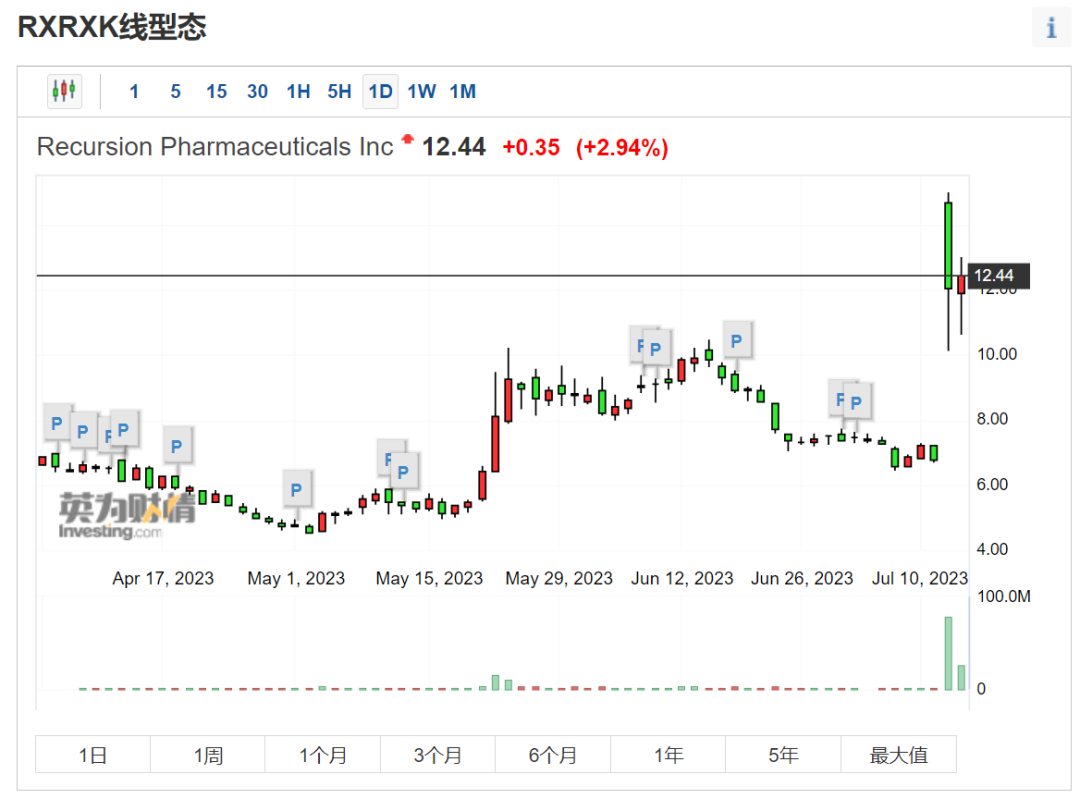Select the 1H interval
This screenshot has width=1080, height=799.
[298, 91]
